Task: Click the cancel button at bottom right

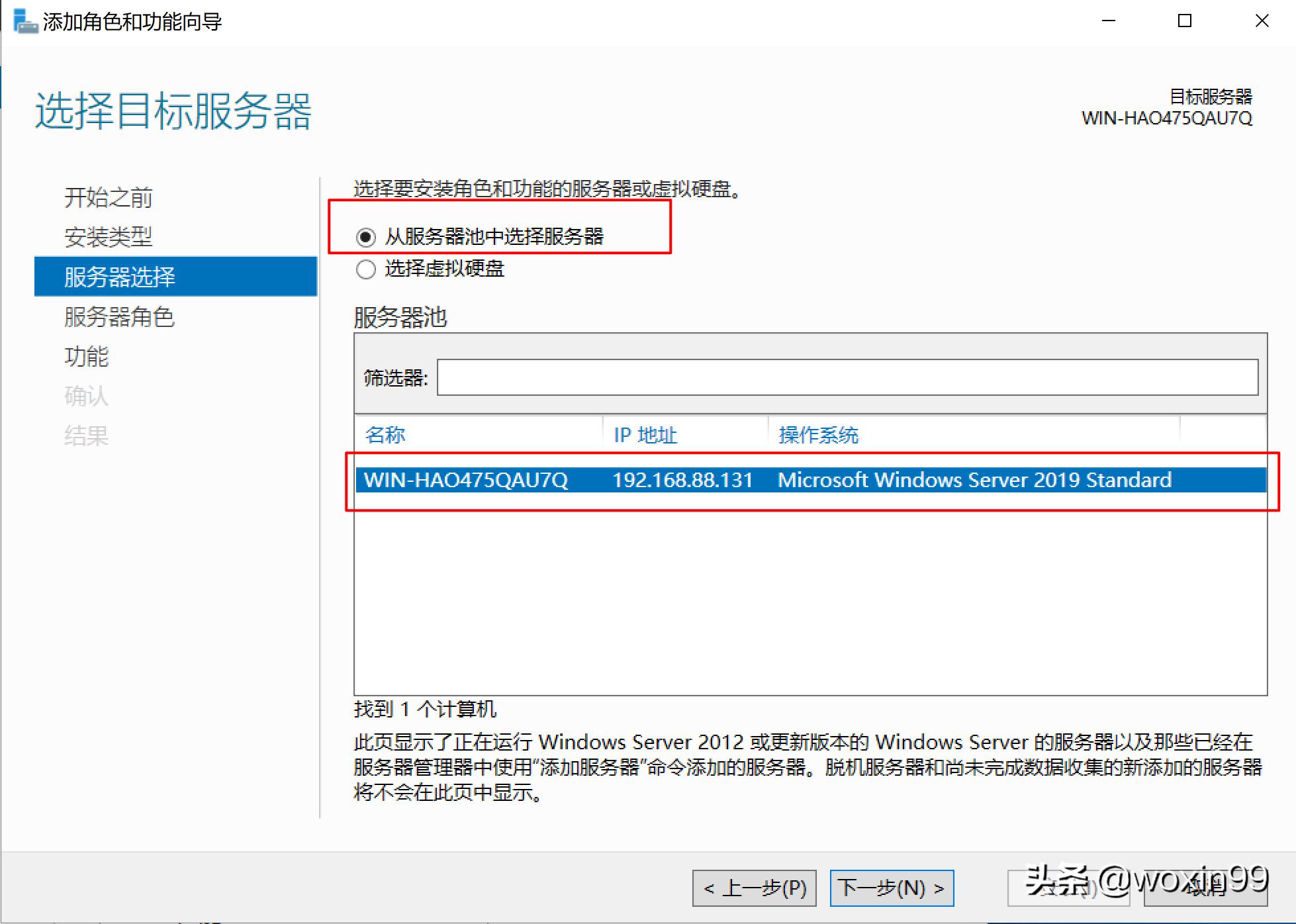Action: coord(1205,888)
